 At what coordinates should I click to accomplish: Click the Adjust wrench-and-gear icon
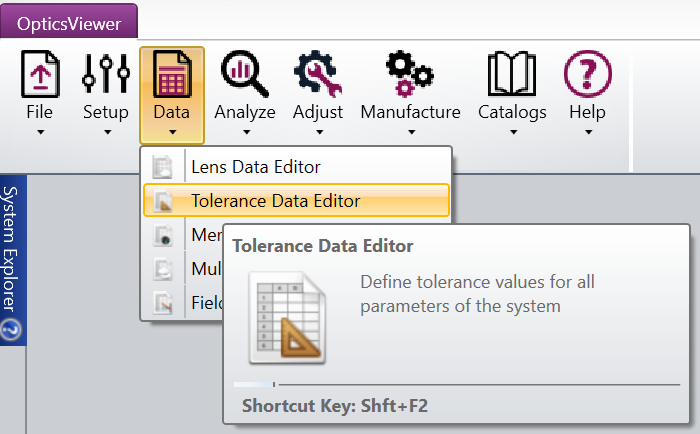tap(317, 75)
